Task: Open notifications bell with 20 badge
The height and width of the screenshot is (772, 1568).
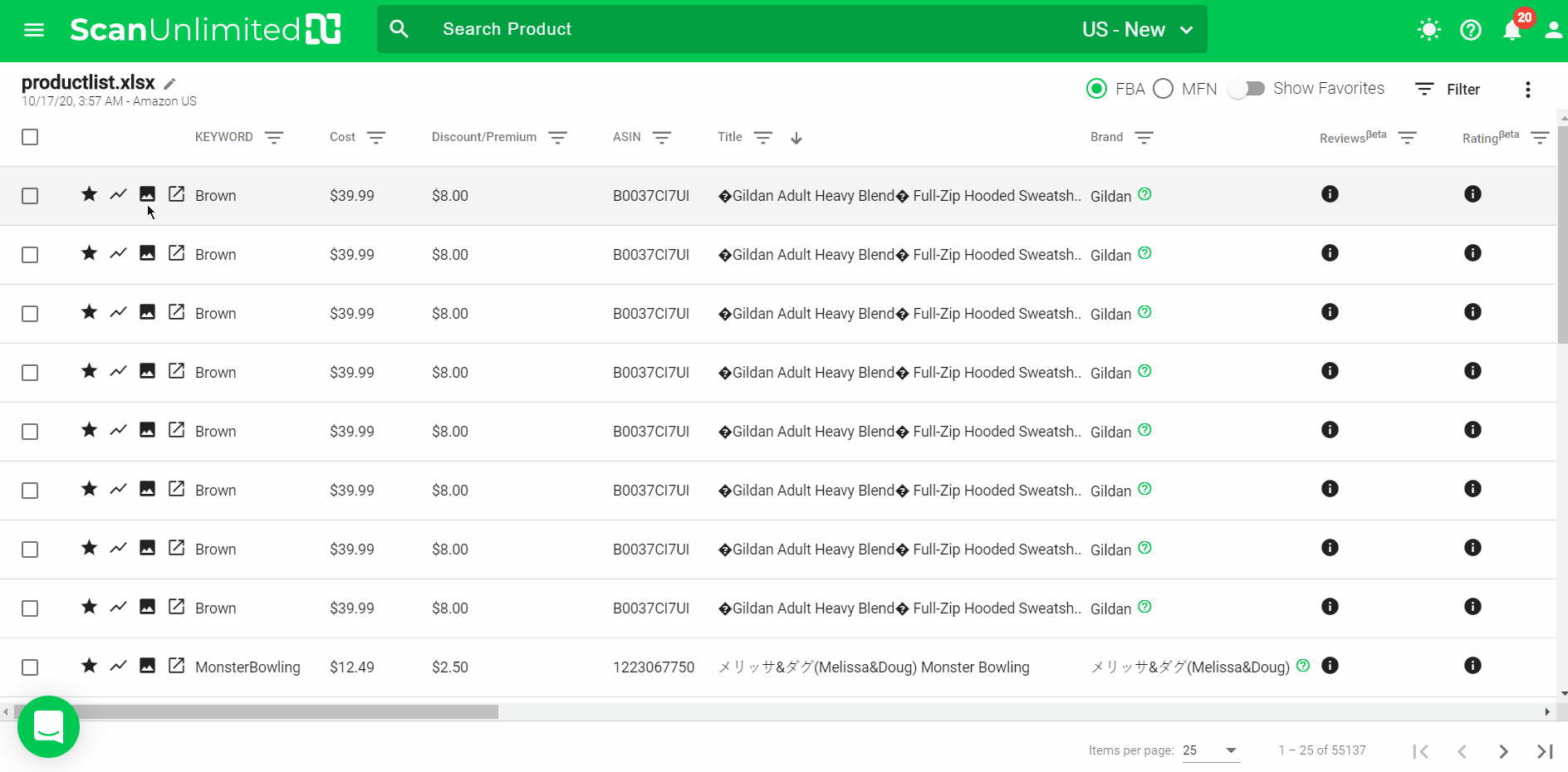Action: 1512,30
